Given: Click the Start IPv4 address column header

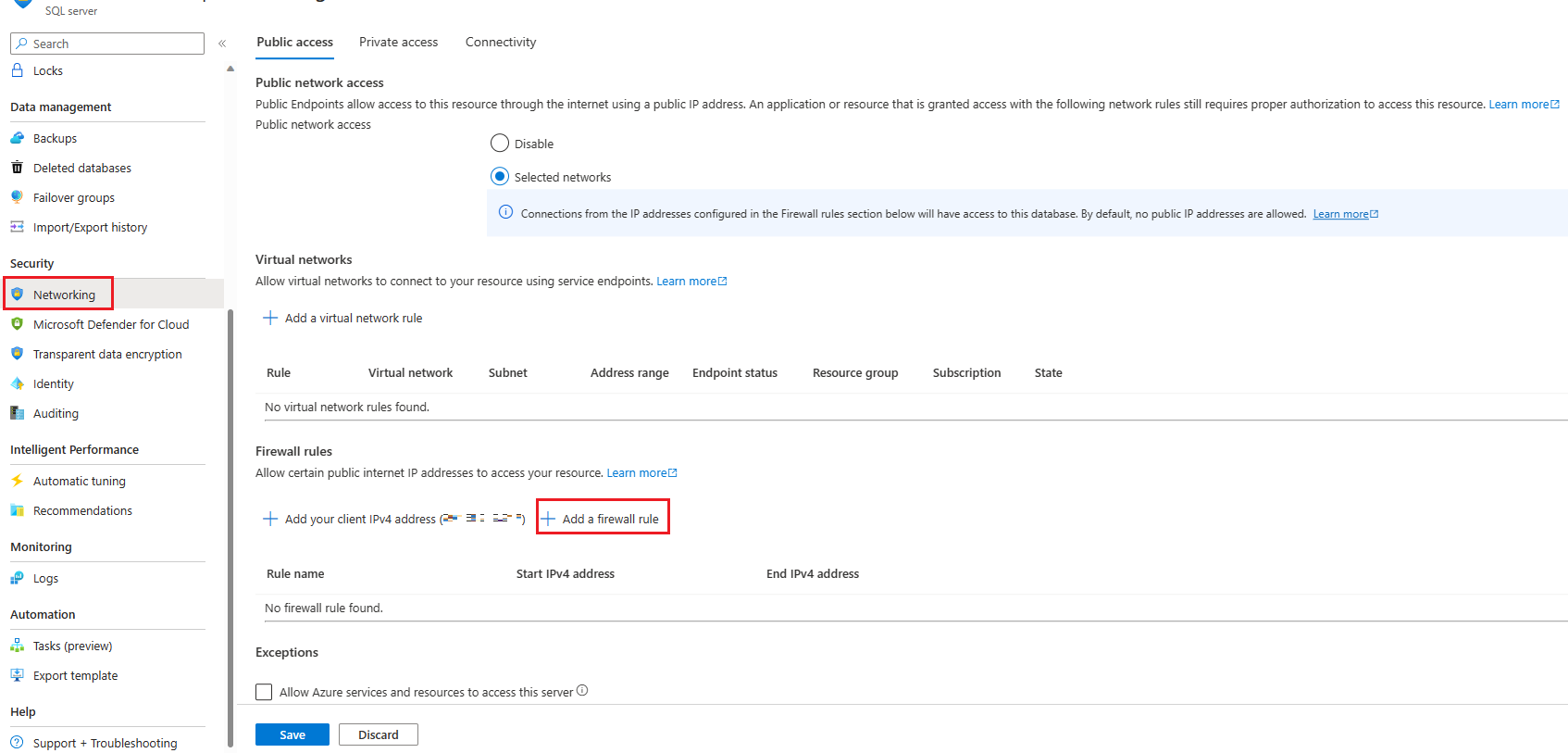Looking at the screenshot, I should (566, 574).
